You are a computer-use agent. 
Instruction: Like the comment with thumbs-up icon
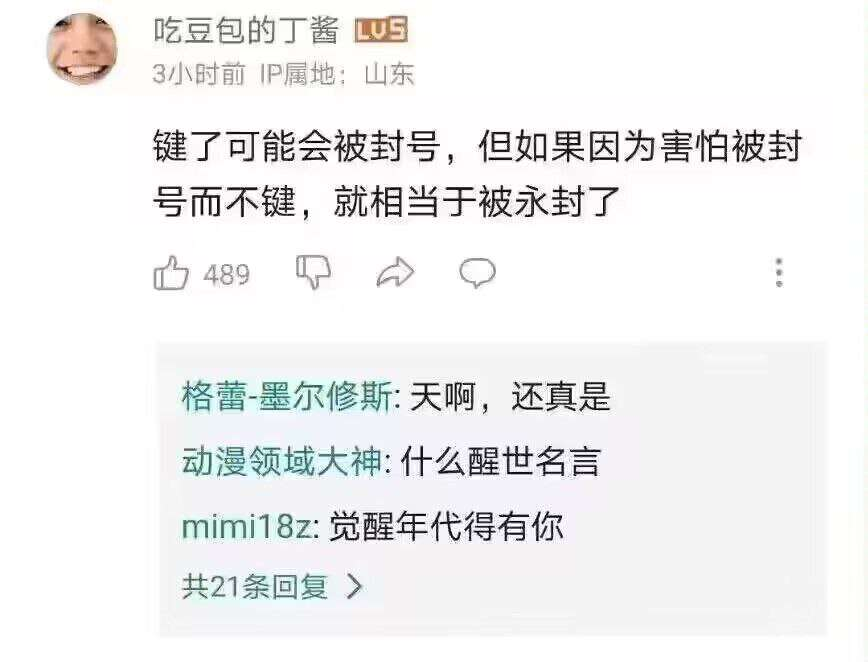point(170,272)
